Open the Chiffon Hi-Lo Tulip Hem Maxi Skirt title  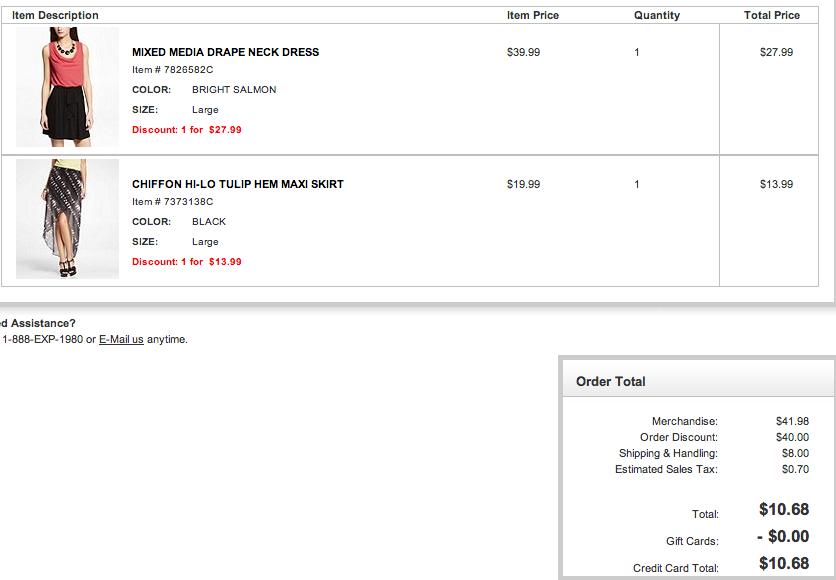[x=237, y=184]
